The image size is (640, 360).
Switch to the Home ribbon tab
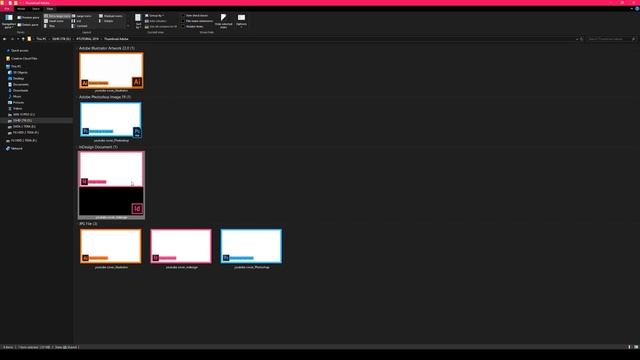click(21, 9)
